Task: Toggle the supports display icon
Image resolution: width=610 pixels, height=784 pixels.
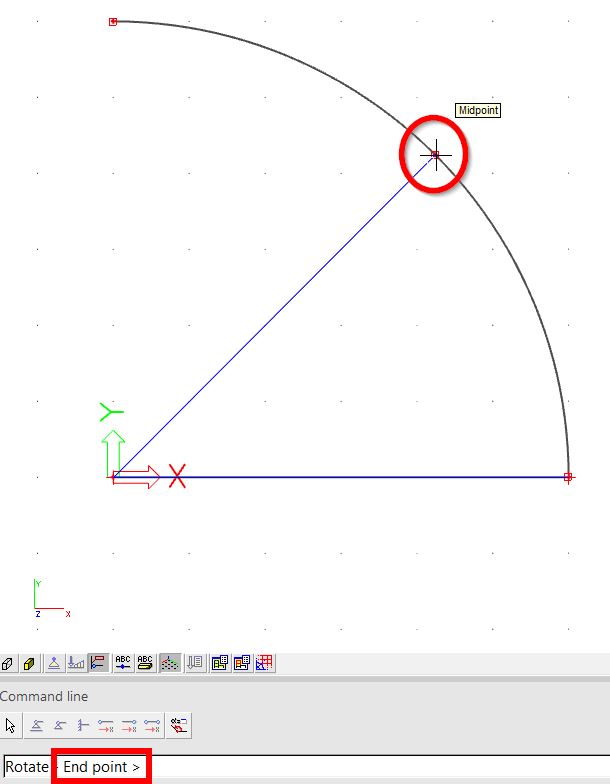Action: 54,664
